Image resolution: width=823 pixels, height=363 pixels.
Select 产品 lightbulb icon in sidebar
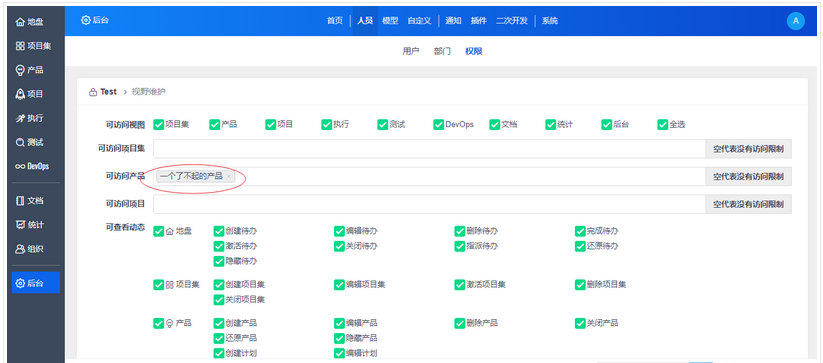(x=20, y=70)
